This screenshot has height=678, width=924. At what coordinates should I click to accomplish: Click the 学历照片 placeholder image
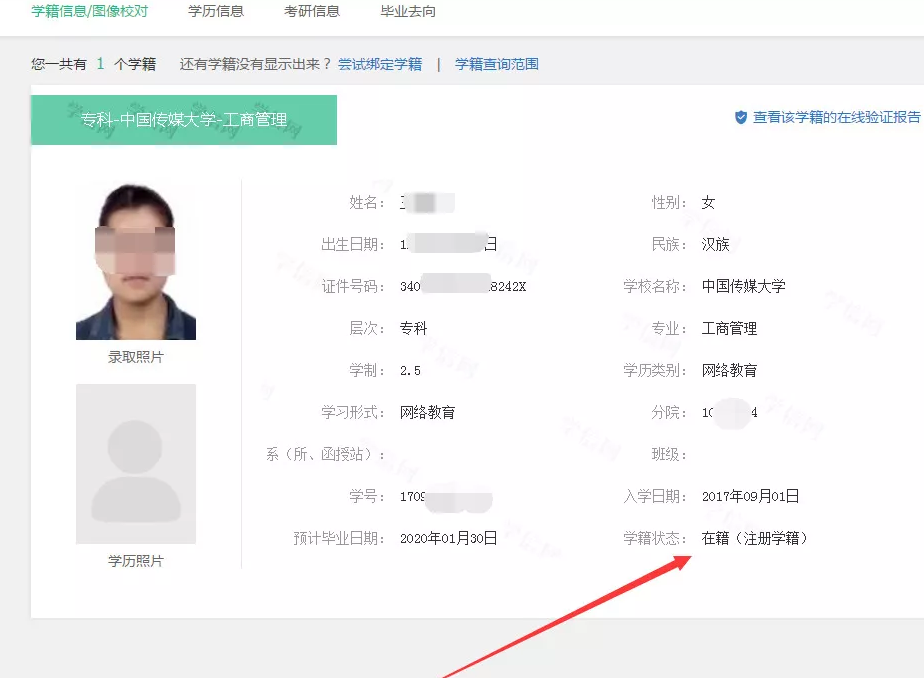click(136, 464)
